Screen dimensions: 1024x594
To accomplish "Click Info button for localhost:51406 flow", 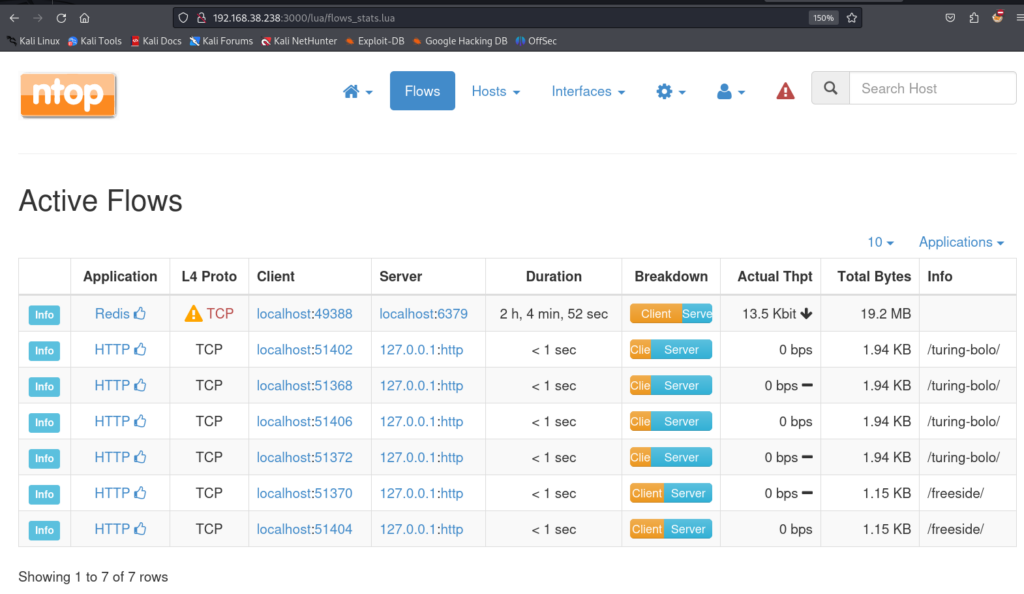I will point(44,422).
